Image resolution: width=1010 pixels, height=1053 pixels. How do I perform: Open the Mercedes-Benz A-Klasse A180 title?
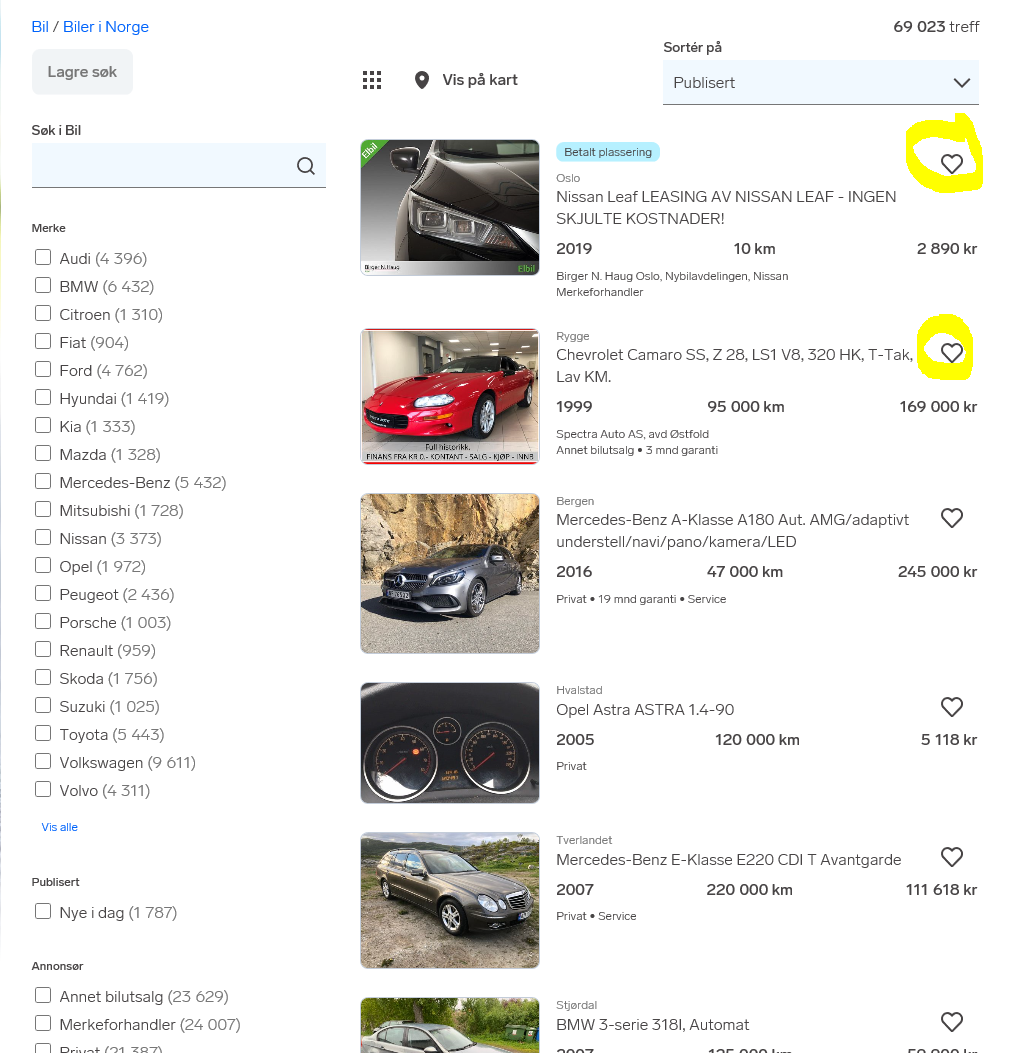pos(732,531)
